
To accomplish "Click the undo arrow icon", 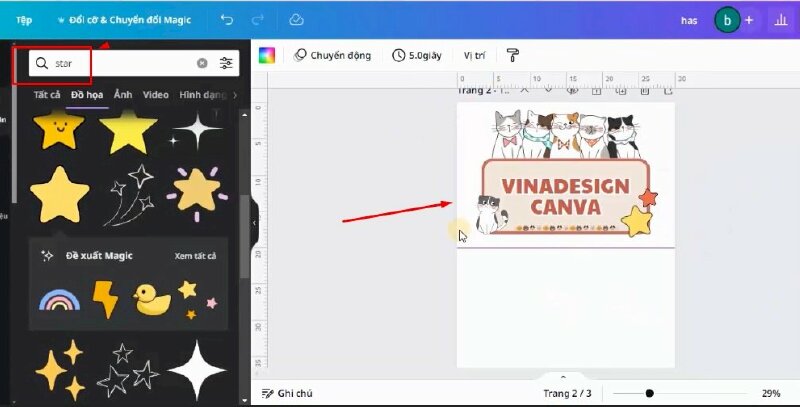I will coord(226,19).
